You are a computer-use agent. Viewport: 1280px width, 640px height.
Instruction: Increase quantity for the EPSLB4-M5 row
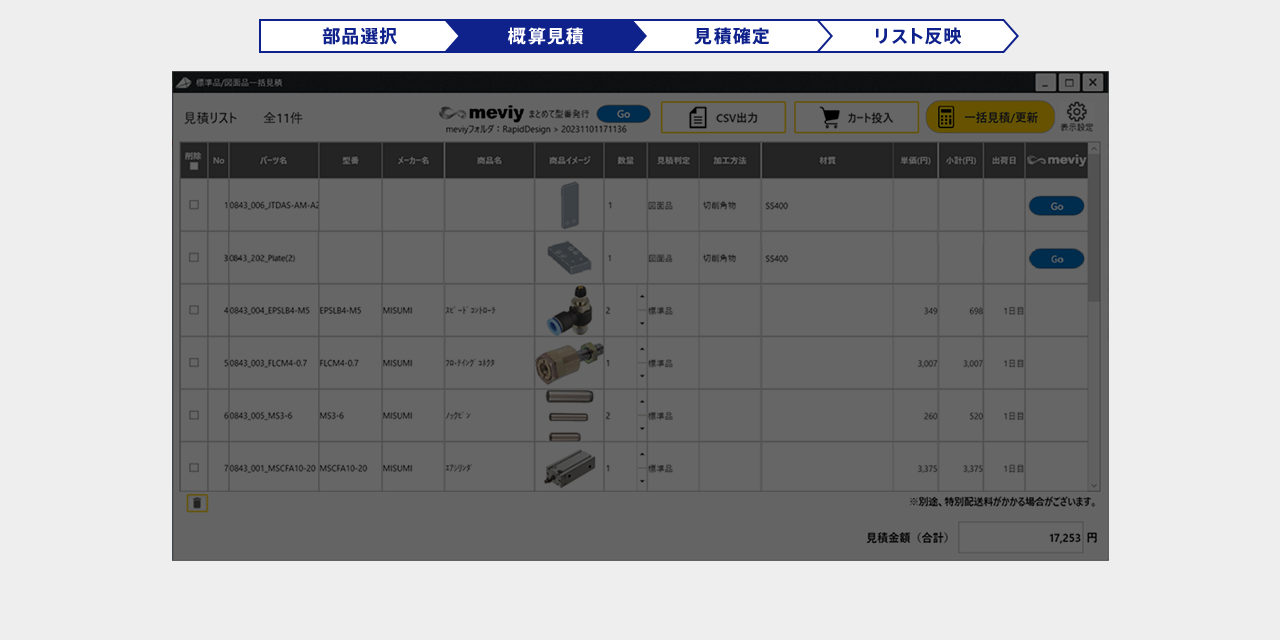pyautogui.click(x=641, y=296)
